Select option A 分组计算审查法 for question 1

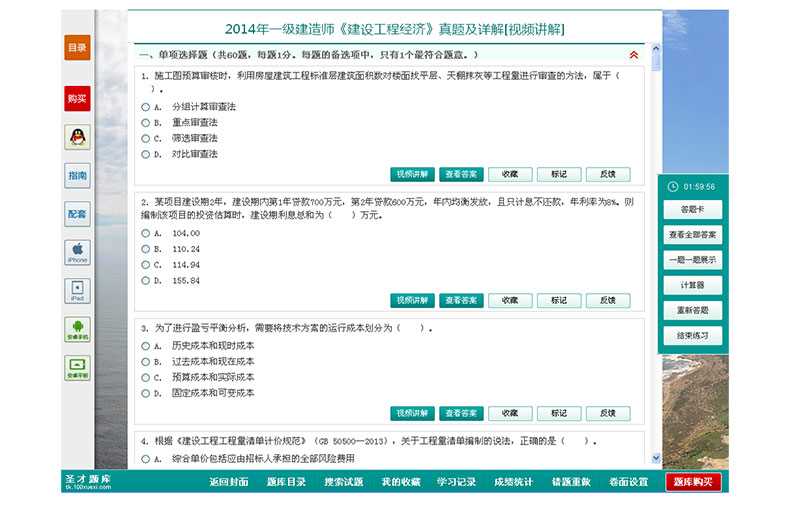point(146,106)
